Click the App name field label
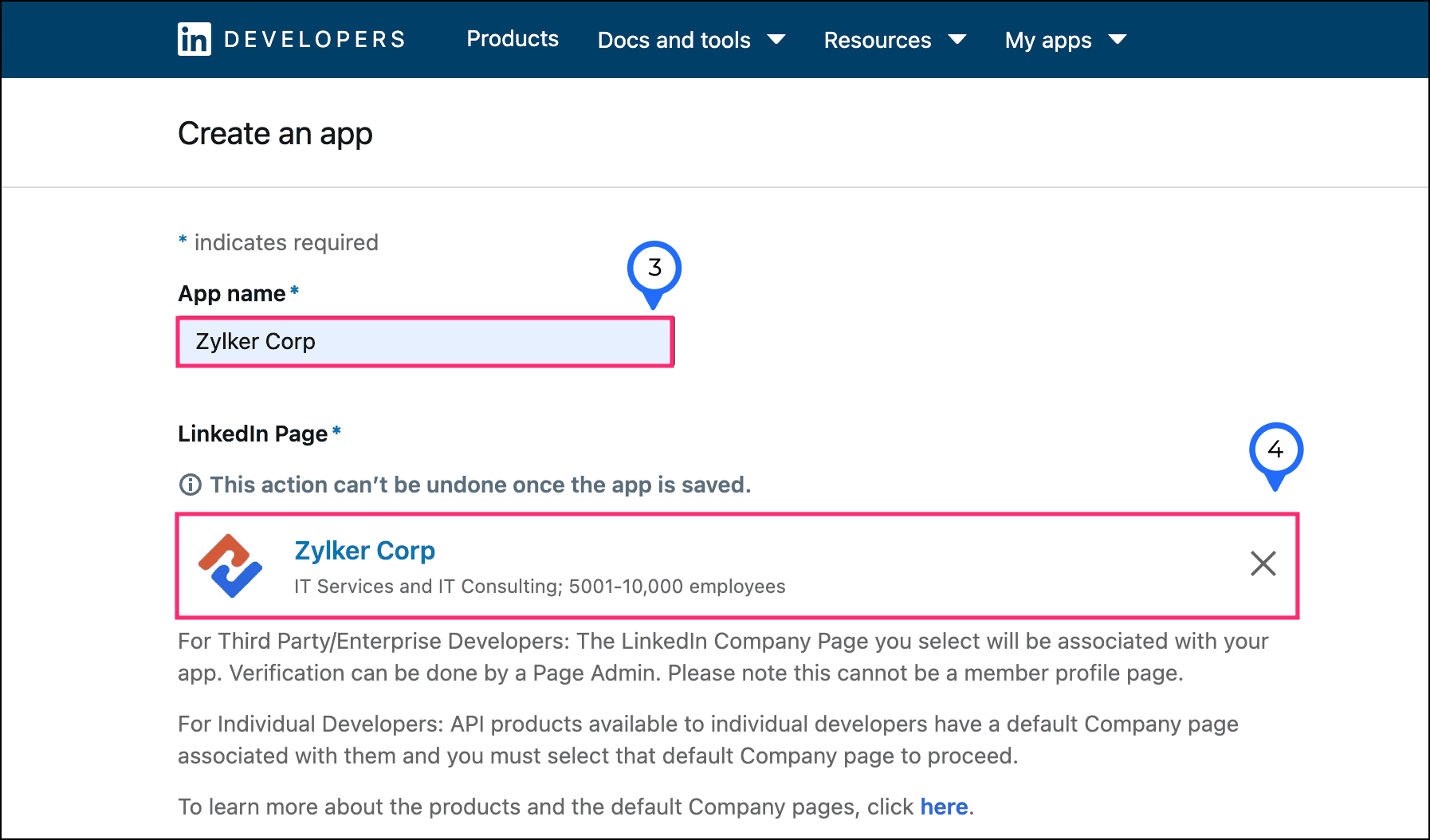Image resolution: width=1430 pixels, height=840 pixels. pyautogui.click(x=231, y=293)
